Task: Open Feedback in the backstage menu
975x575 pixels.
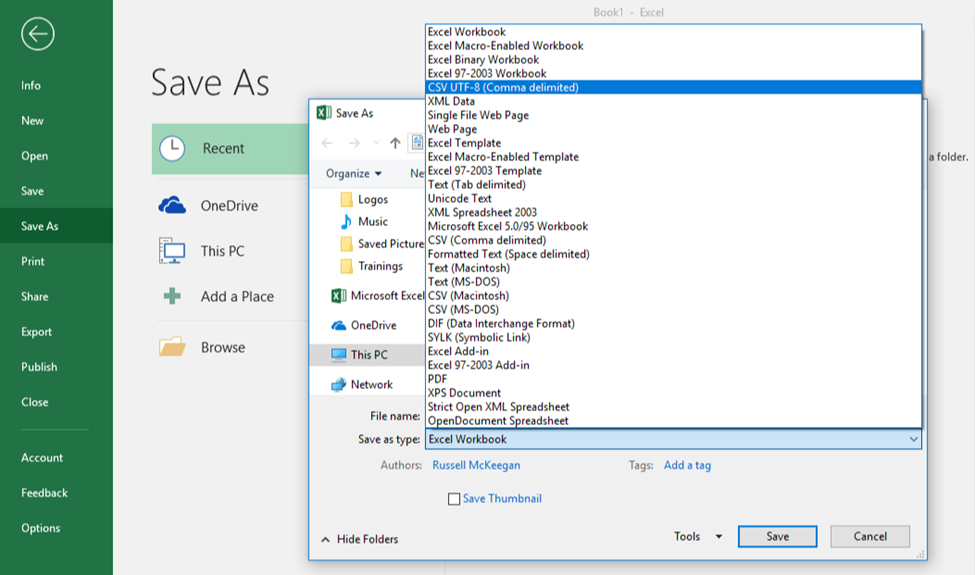Action: pos(56,493)
